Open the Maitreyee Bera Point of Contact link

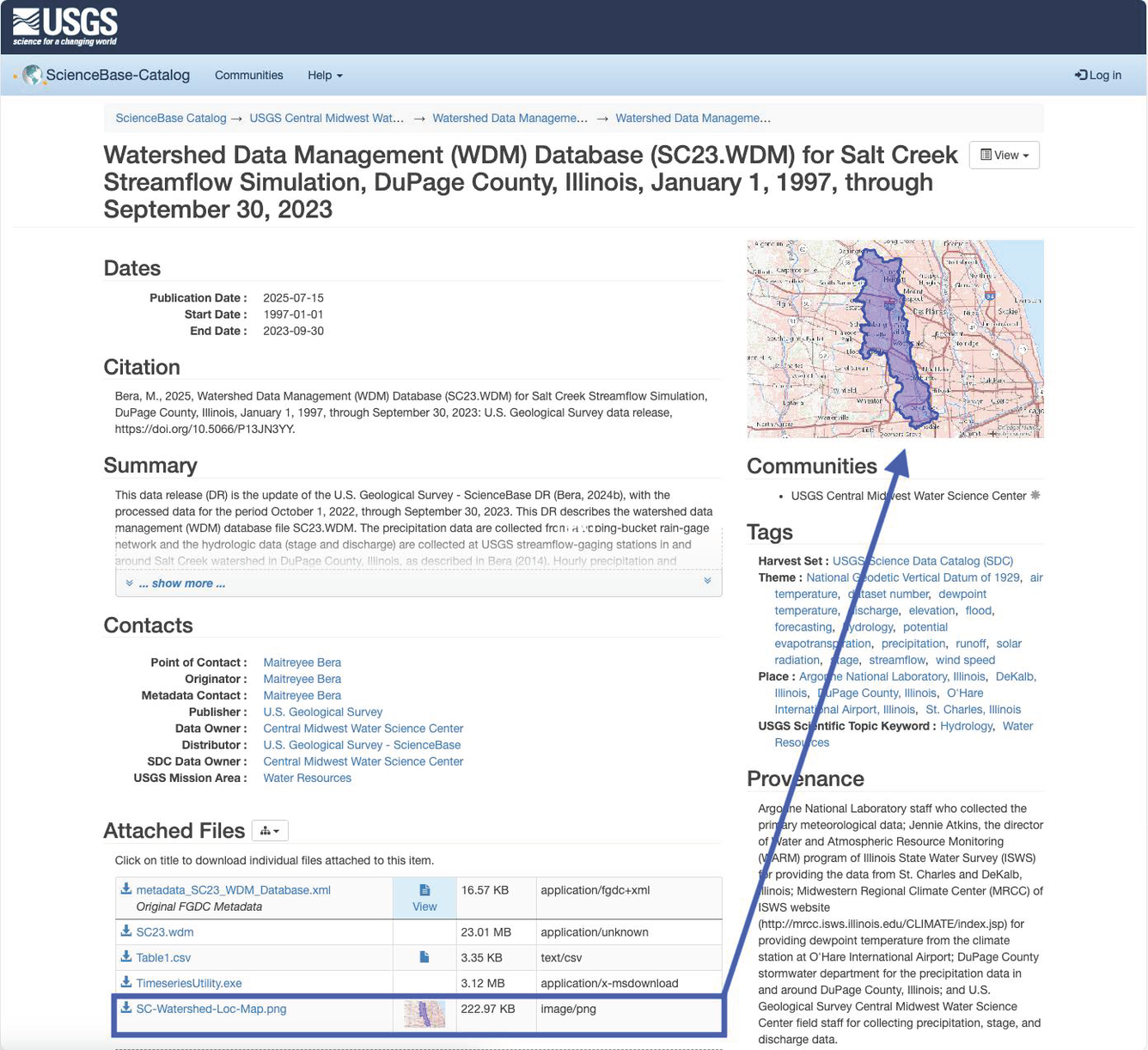pos(302,662)
